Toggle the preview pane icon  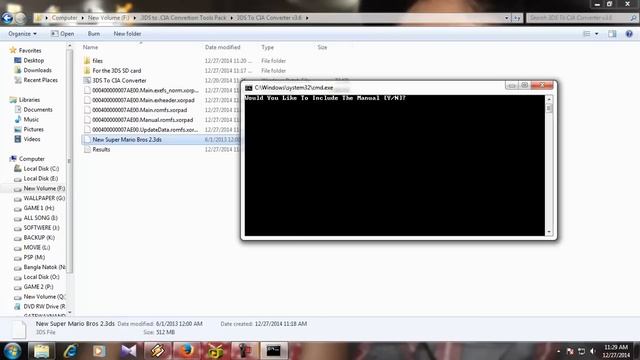612,34
